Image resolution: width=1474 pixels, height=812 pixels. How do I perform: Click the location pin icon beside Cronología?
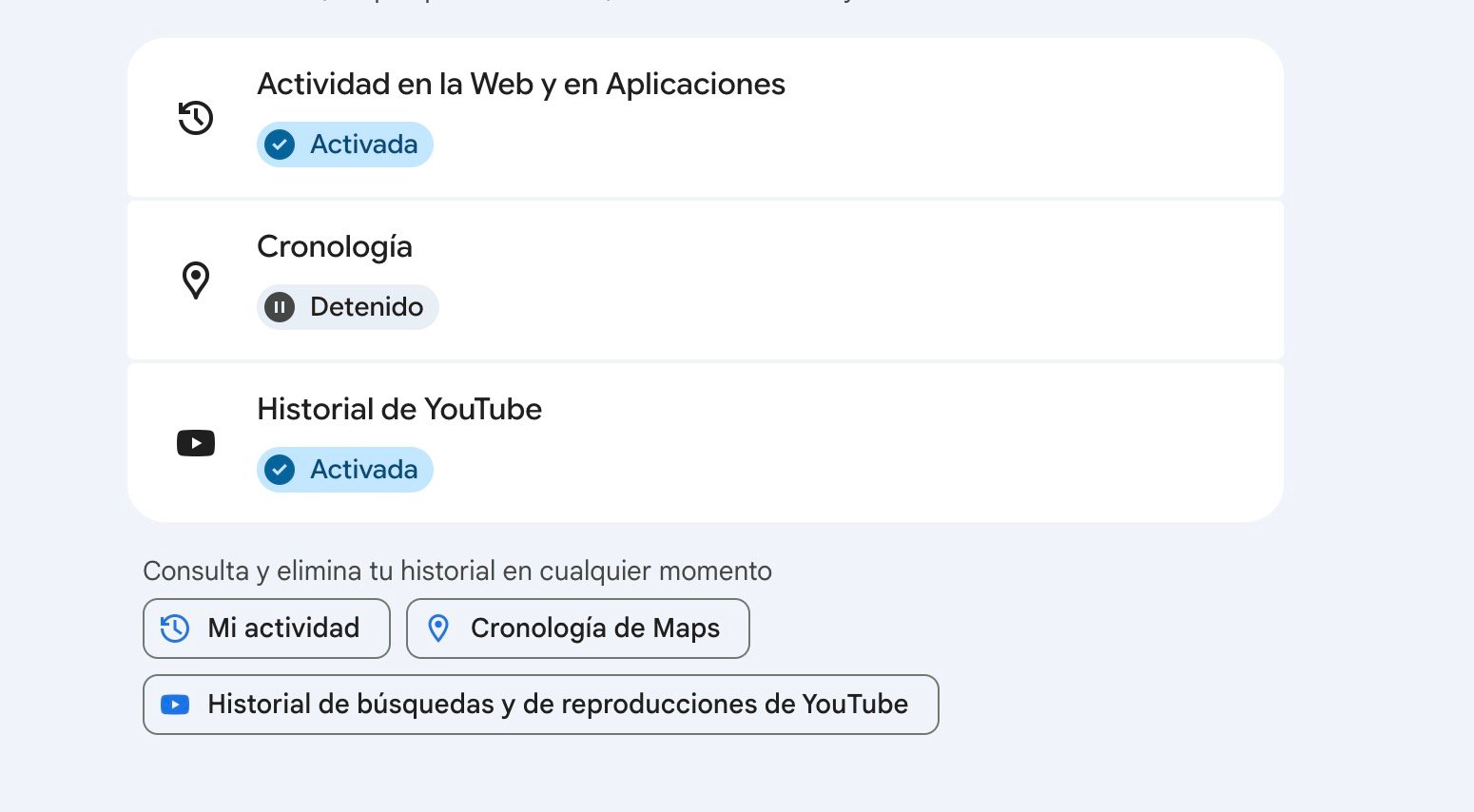click(196, 280)
